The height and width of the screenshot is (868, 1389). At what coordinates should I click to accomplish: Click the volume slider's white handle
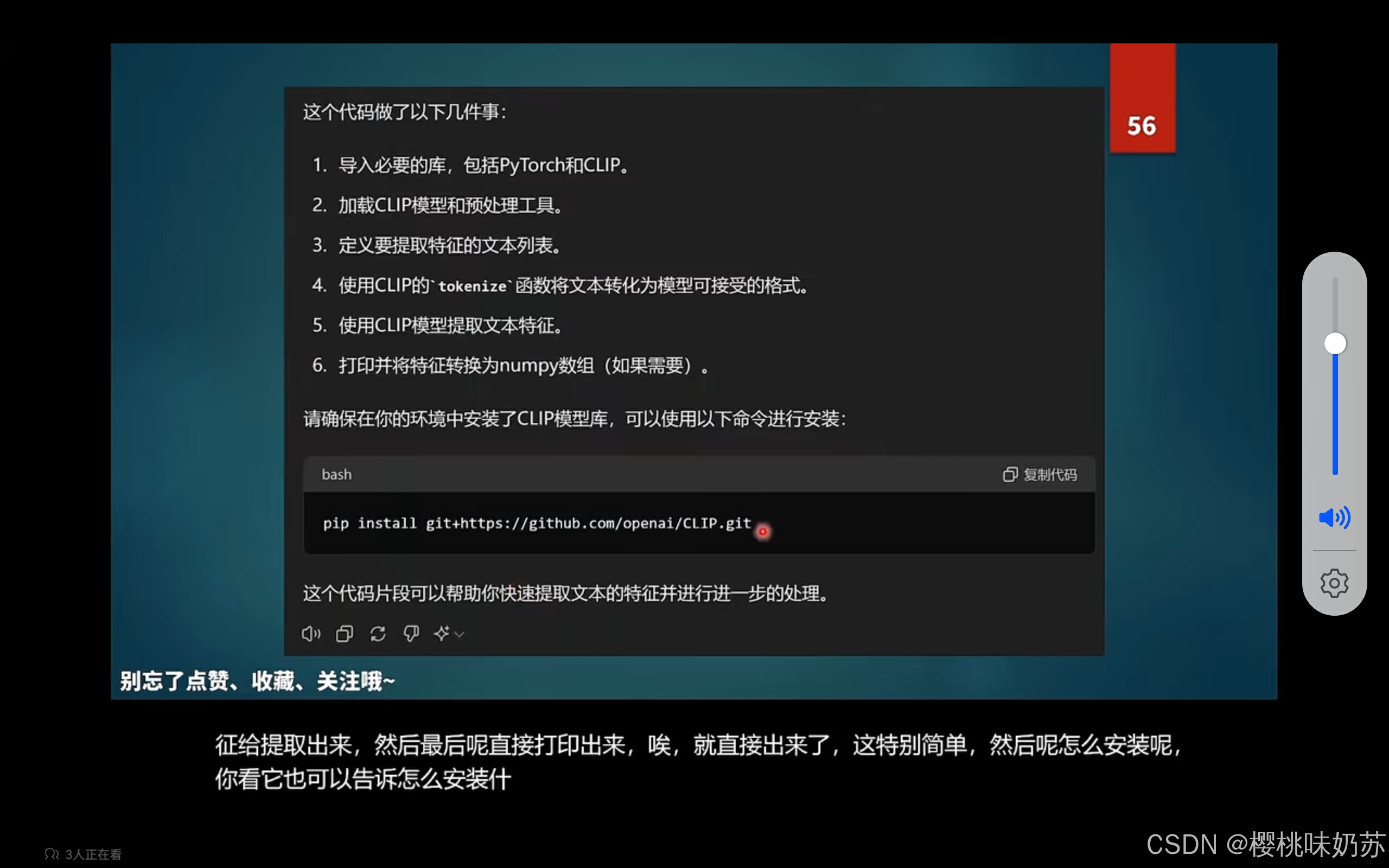click(1335, 344)
